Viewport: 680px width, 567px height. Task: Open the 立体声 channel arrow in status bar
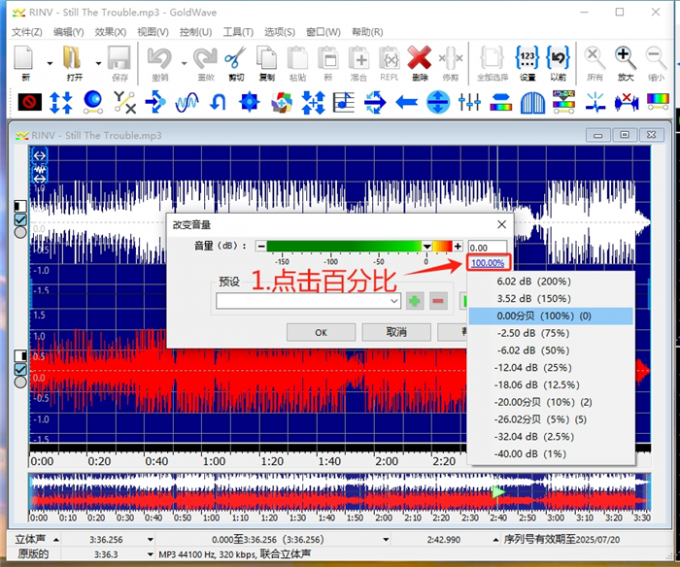pyautogui.click(x=56, y=540)
